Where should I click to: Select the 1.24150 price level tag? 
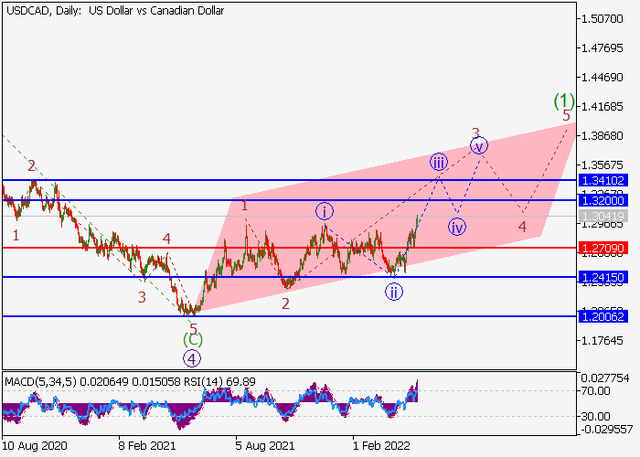coord(602,277)
